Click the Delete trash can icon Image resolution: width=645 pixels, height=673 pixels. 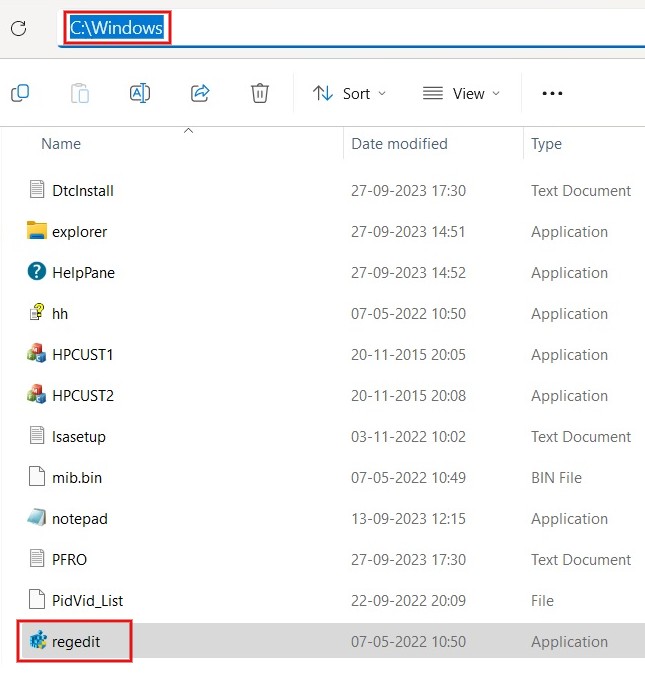click(x=260, y=93)
